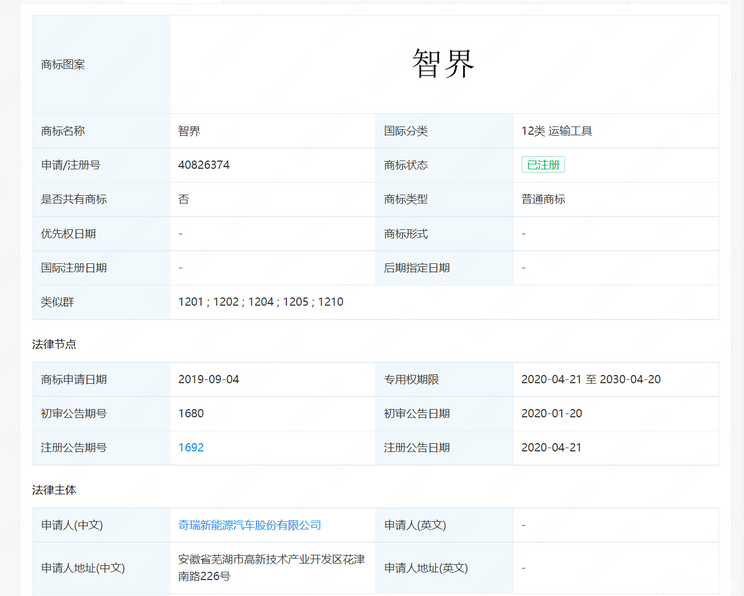Click the 是否共有商标 label cell
This screenshot has height=596, width=744.
pos(74,199)
